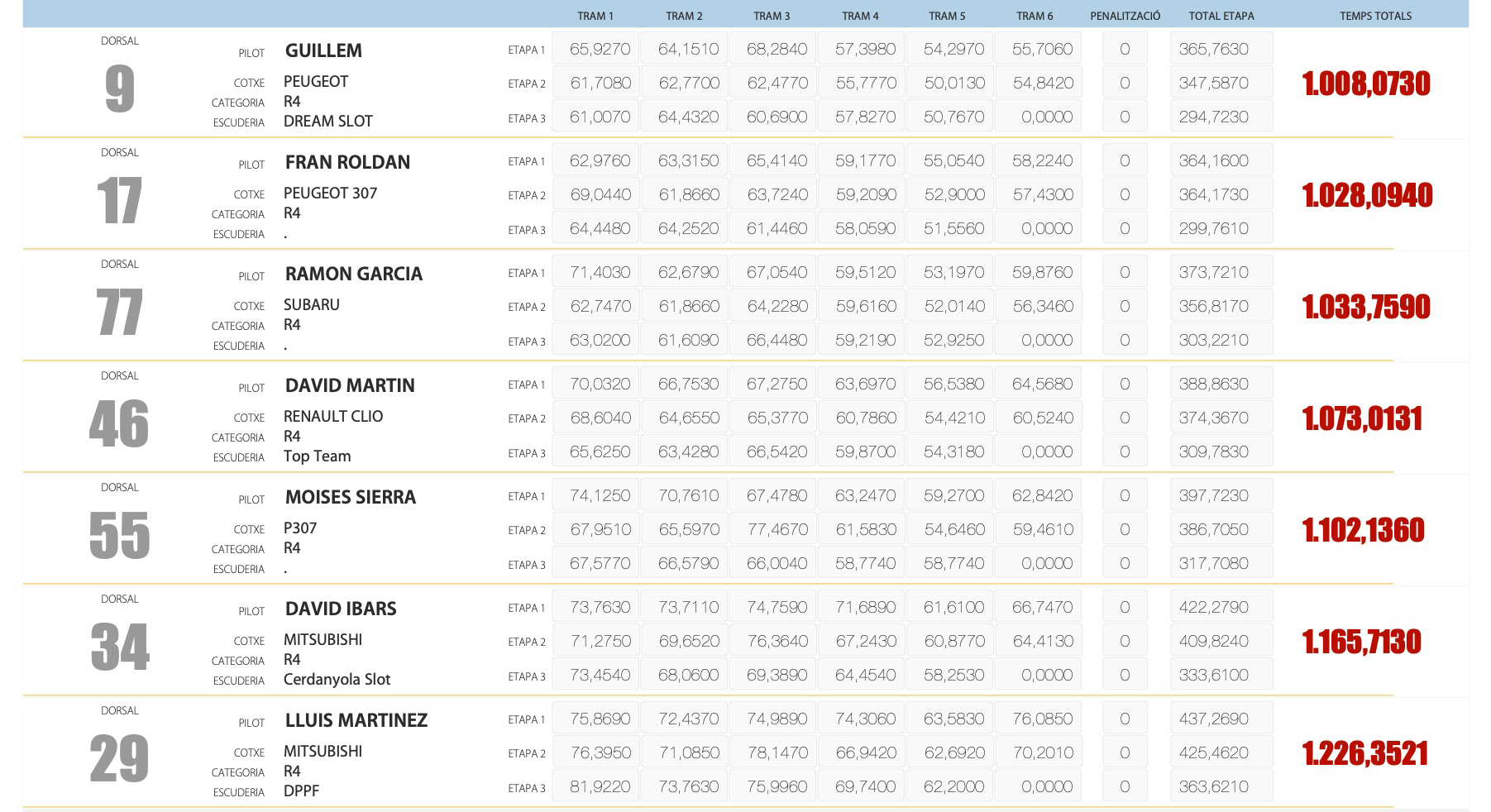
Task: Click dorsal number 17
Action: pos(120,201)
